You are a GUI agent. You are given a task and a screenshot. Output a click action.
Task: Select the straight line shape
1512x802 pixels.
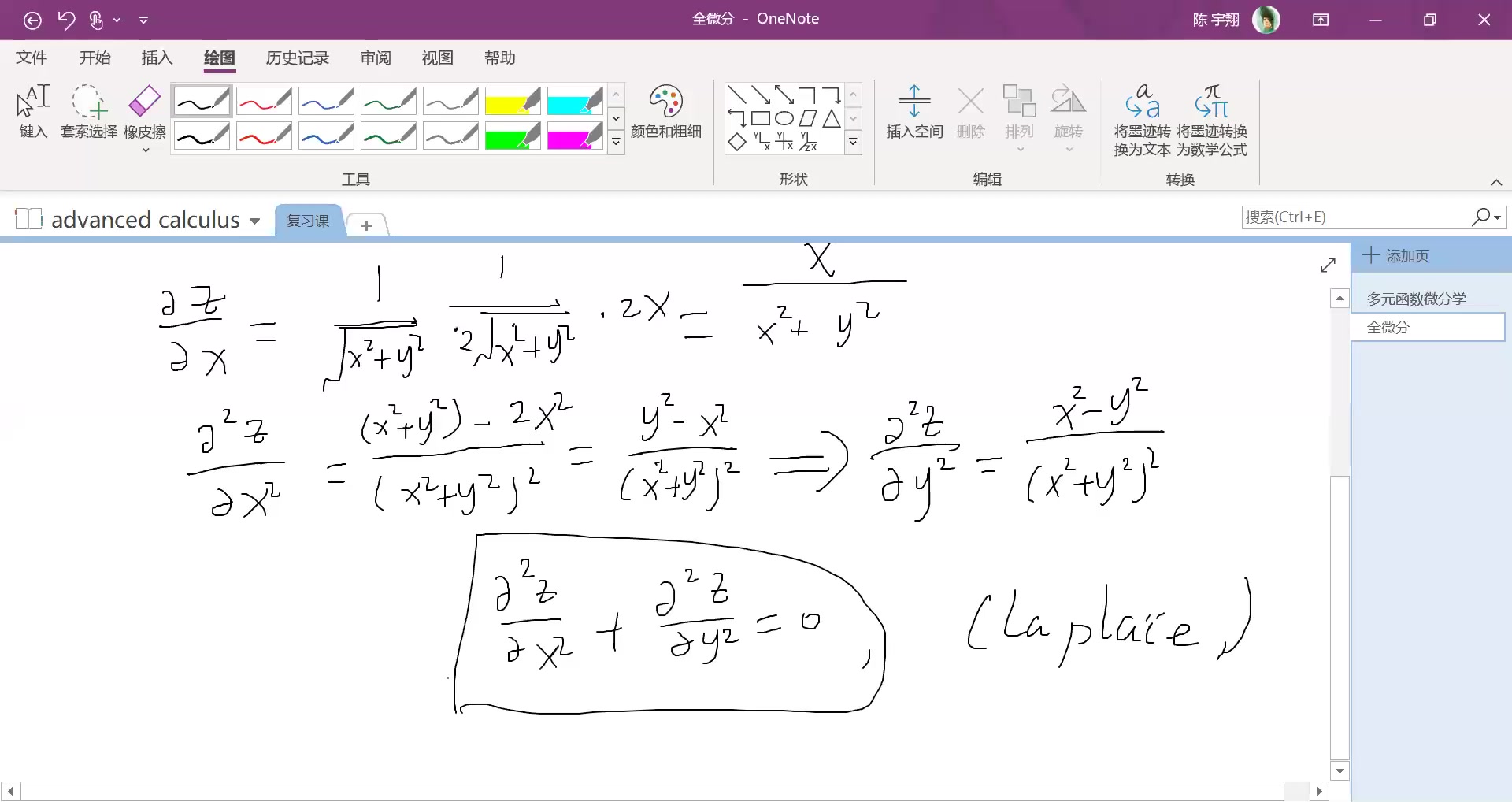[x=736, y=95]
